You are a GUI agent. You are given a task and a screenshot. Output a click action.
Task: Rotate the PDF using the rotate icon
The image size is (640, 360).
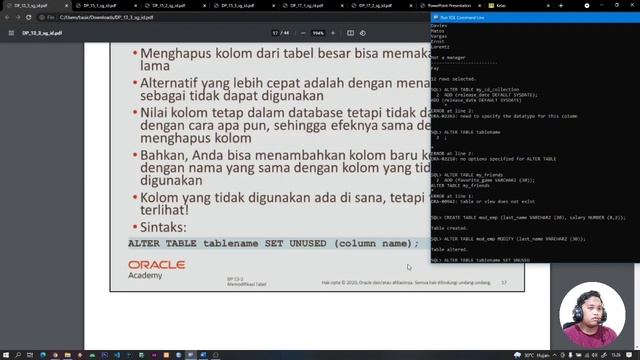pyautogui.click(x=362, y=33)
